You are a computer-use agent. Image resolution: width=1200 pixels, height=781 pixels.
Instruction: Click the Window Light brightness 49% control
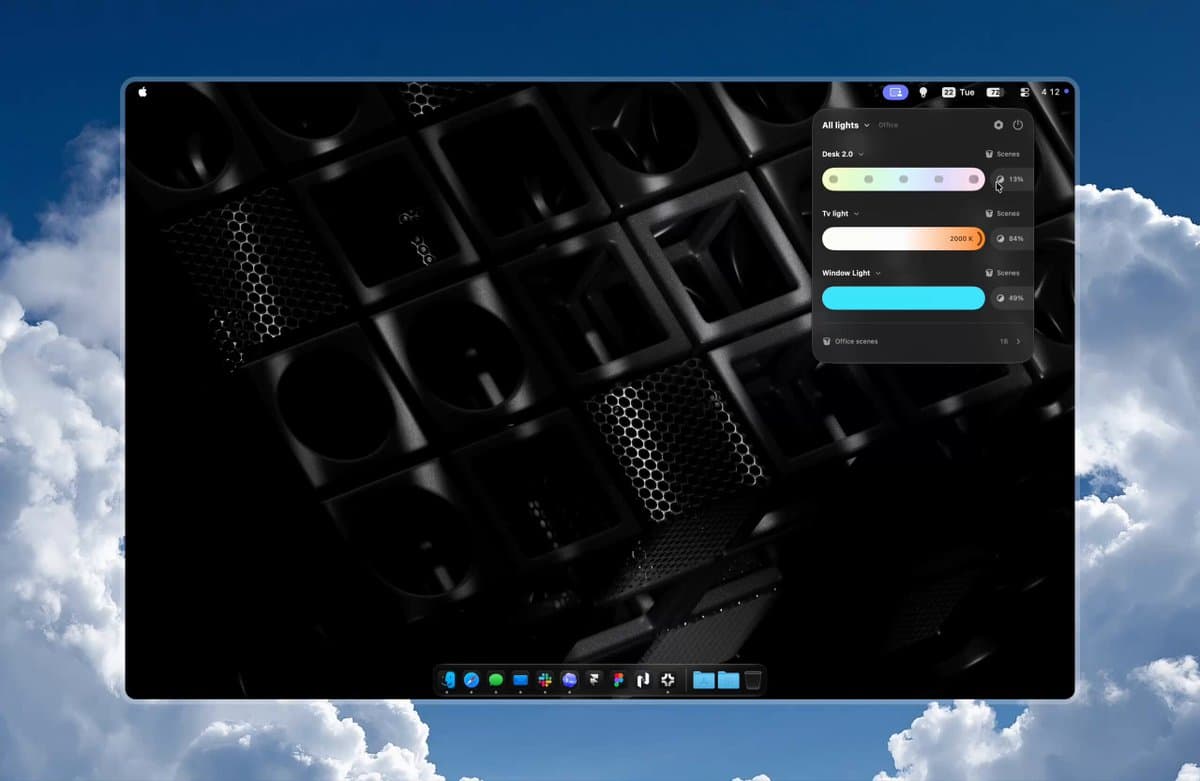click(x=1011, y=298)
